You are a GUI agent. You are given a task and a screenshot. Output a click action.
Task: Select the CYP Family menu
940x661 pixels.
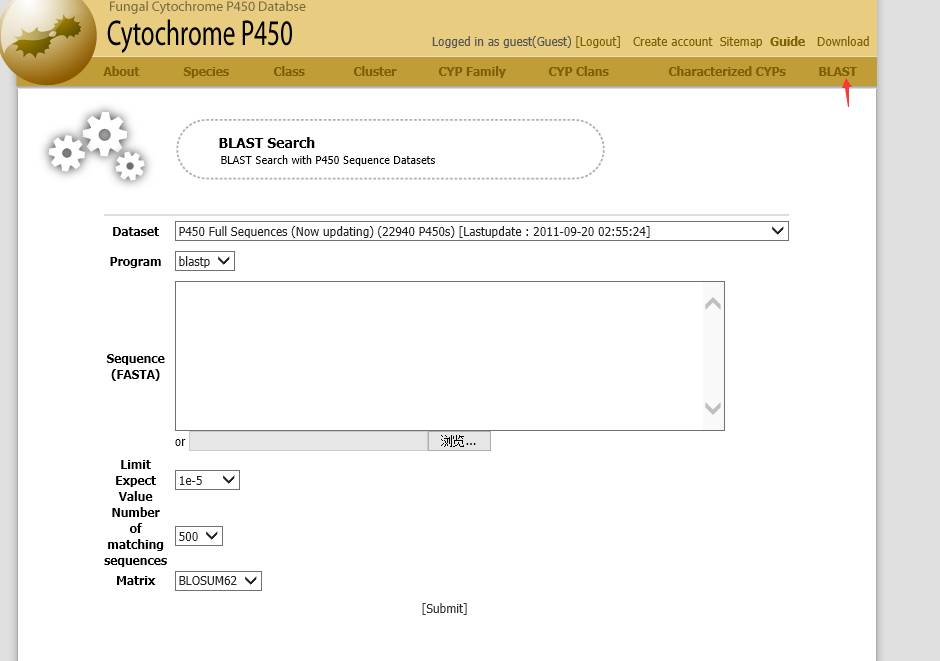(x=472, y=71)
